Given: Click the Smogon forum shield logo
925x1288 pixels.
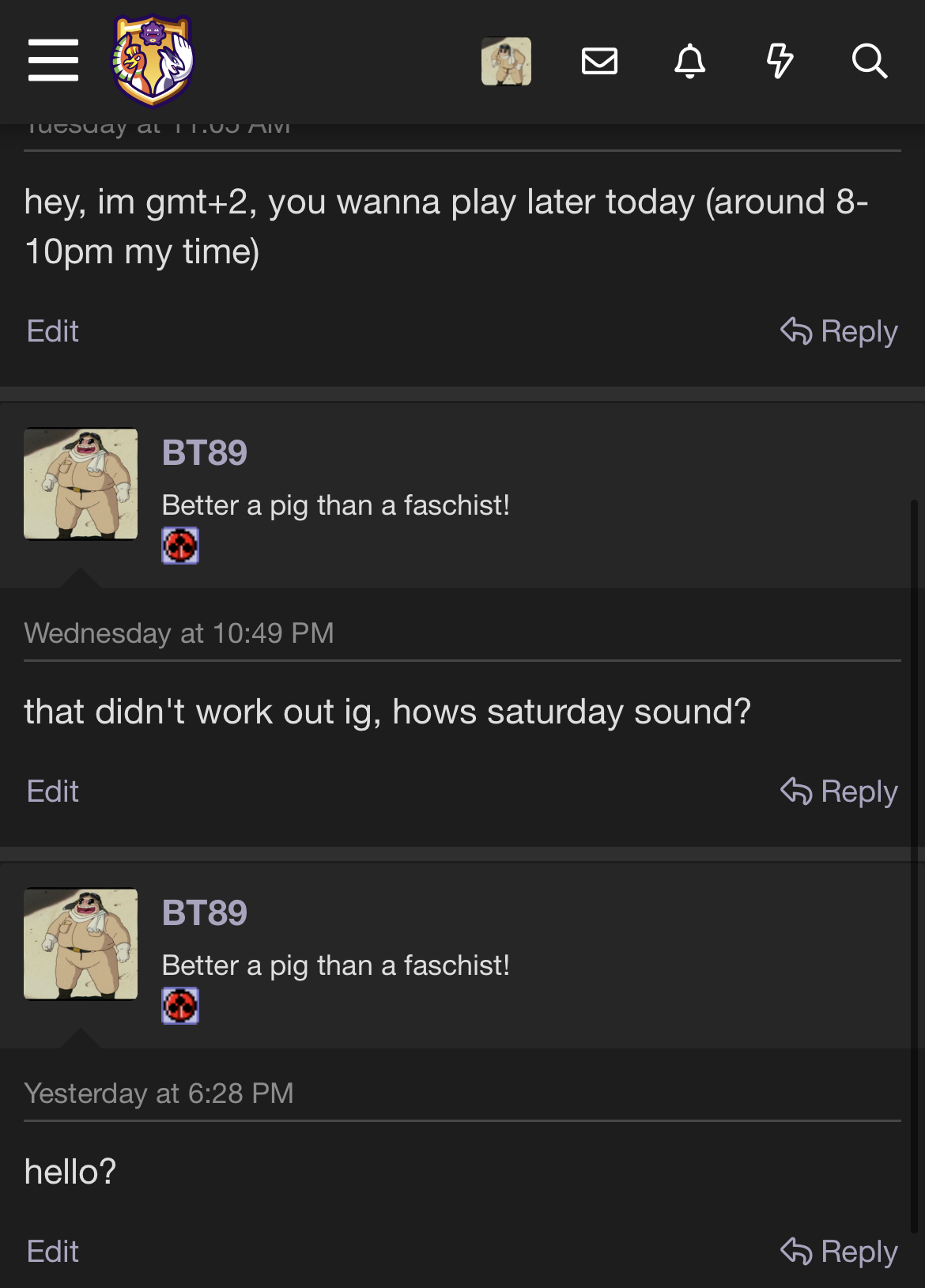Looking at the screenshot, I should [153, 60].
